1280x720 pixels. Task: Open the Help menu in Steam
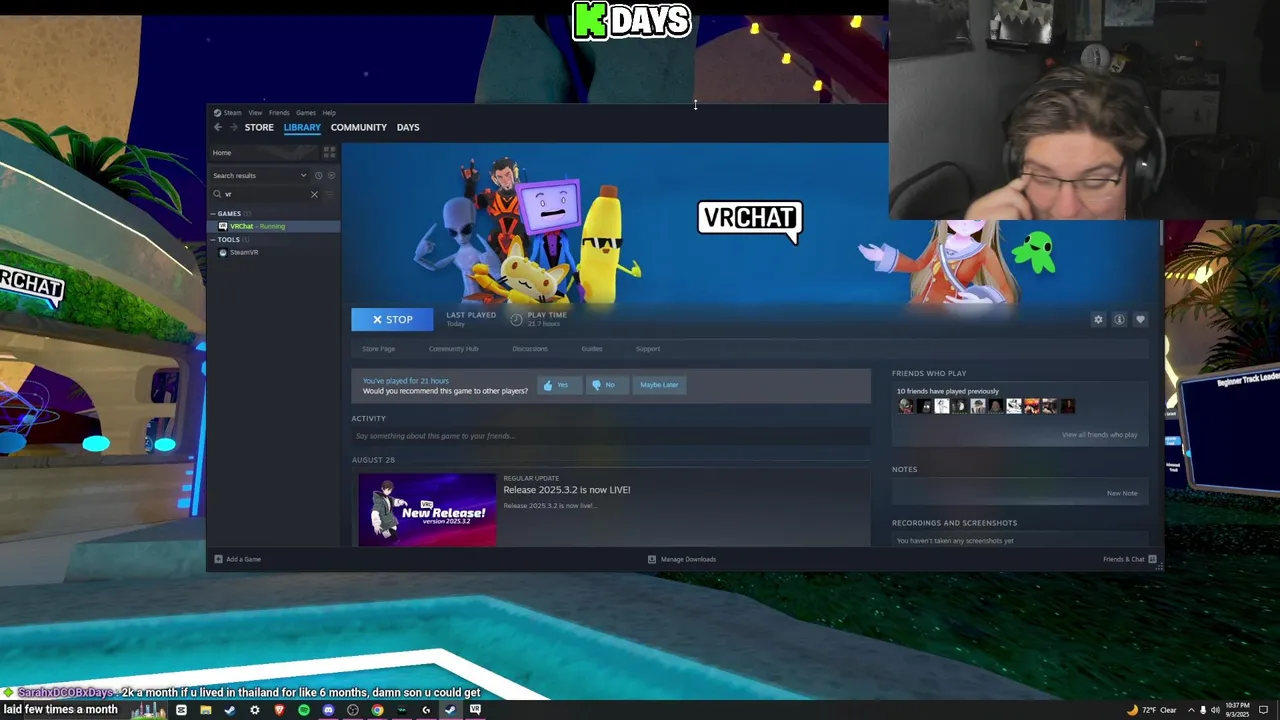(x=329, y=113)
